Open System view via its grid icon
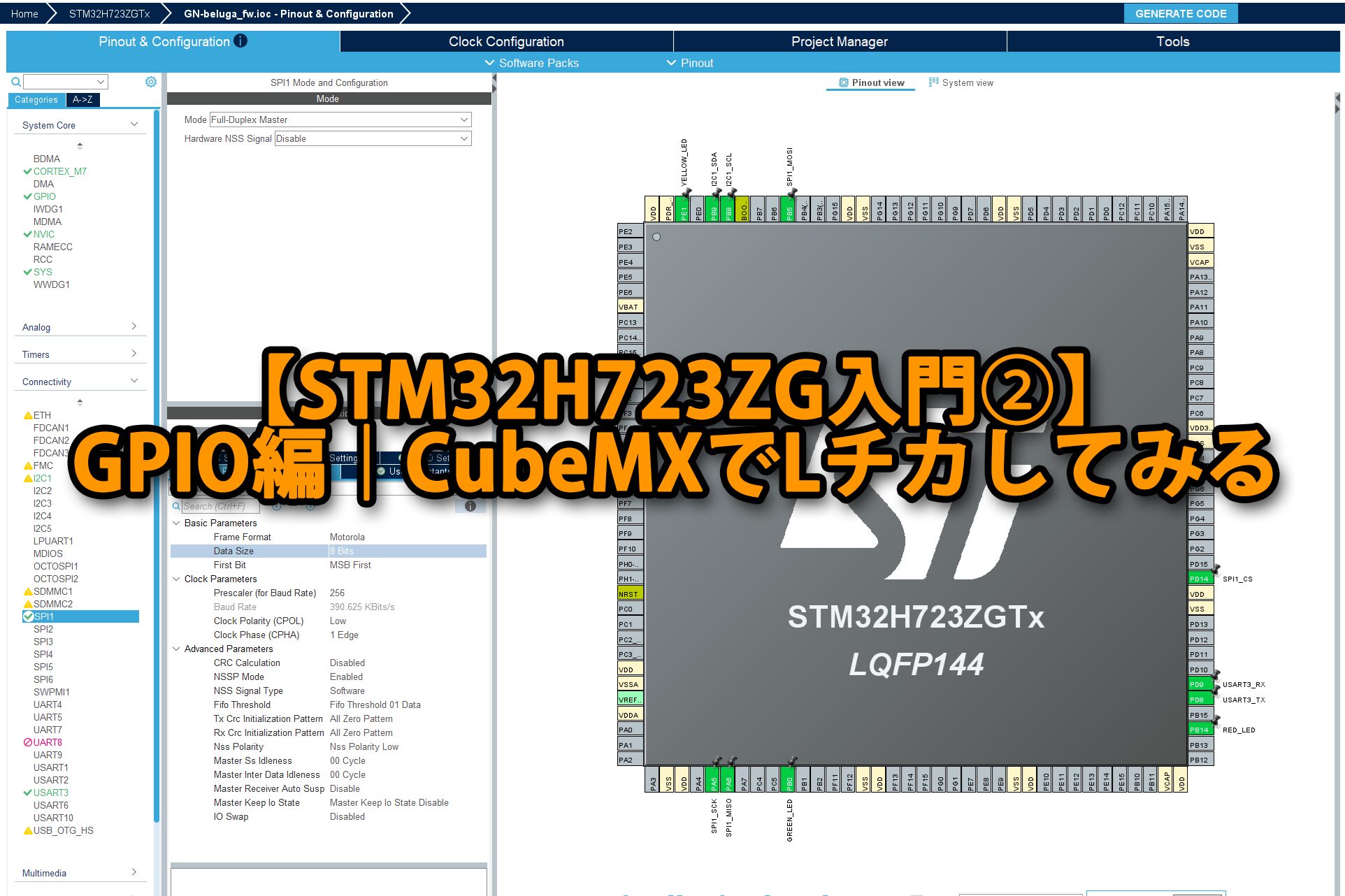 pyautogui.click(x=933, y=82)
